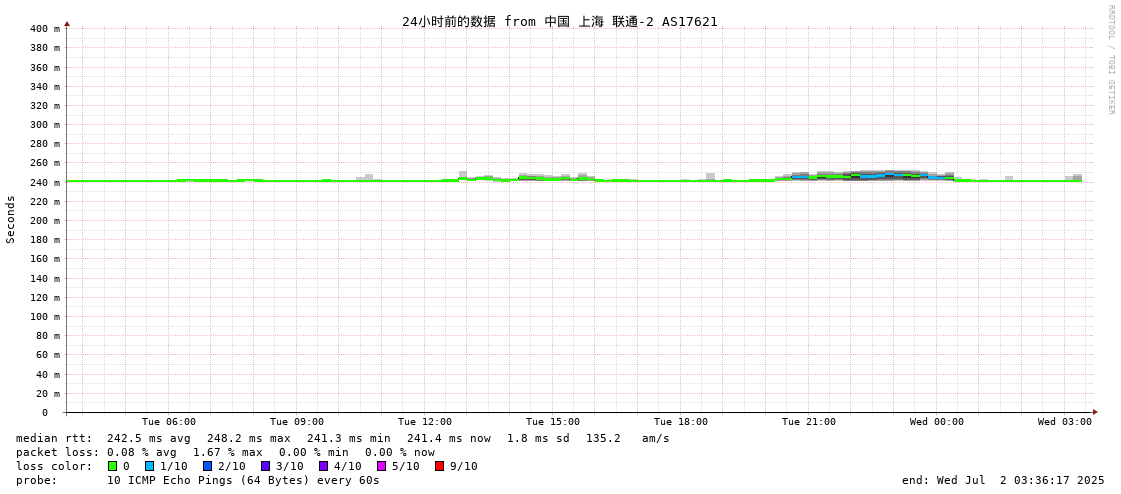Click the '242.5 ms avg' median rtt value
Screen dimensions: 1121x494
tap(149, 438)
